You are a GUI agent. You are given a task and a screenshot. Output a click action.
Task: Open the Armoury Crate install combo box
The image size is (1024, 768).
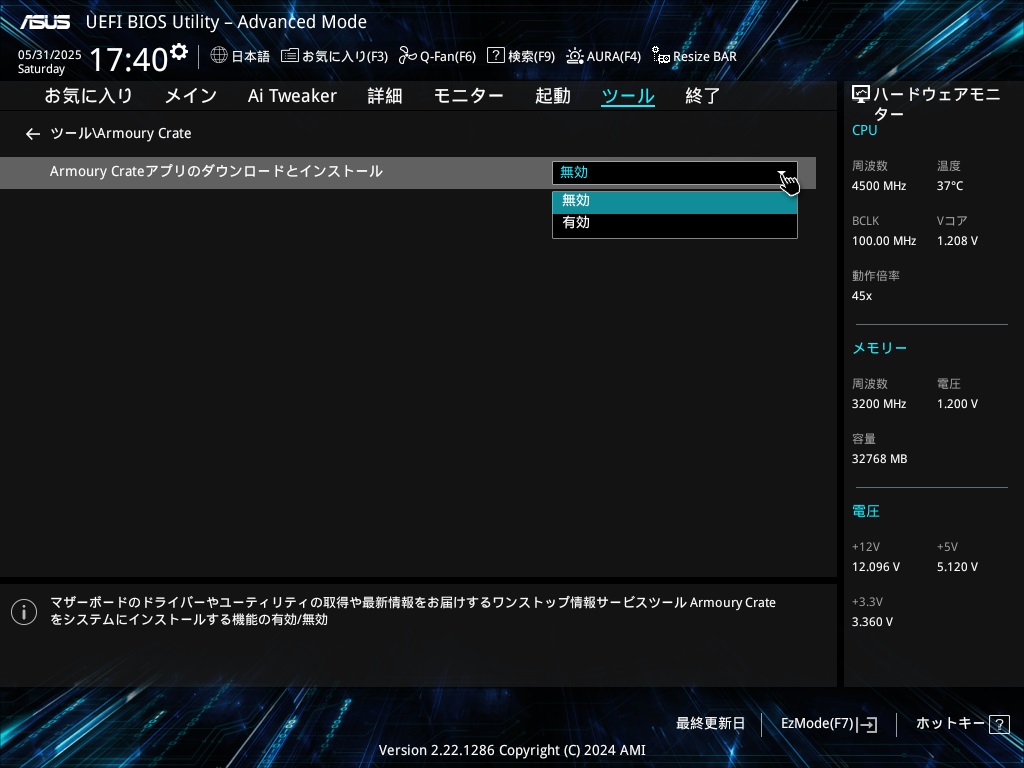pos(675,173)
